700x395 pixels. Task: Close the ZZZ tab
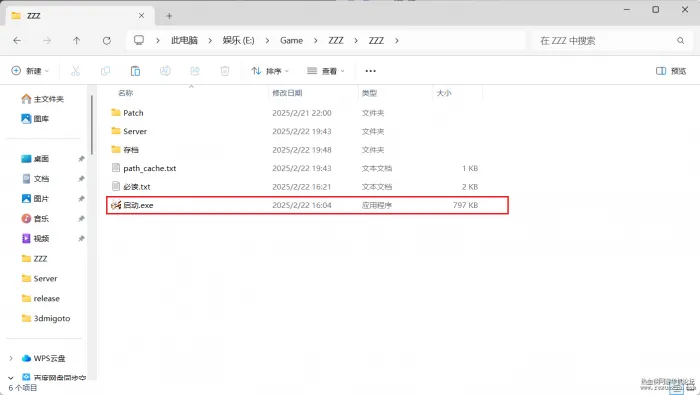[x=141, y=16]
